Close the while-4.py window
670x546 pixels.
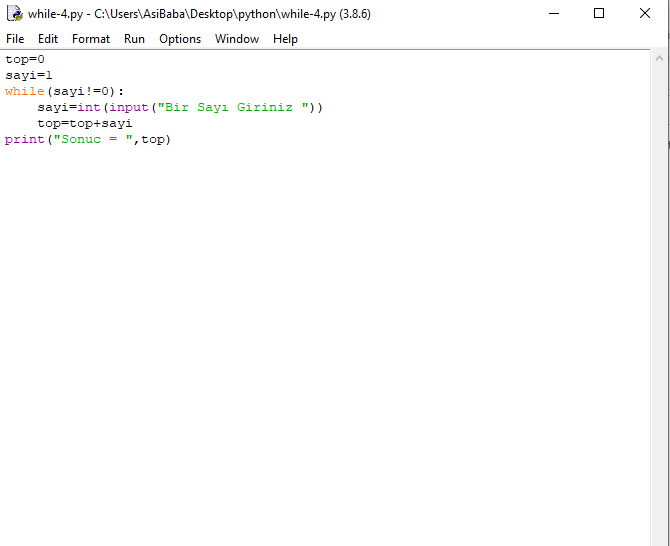645,14
